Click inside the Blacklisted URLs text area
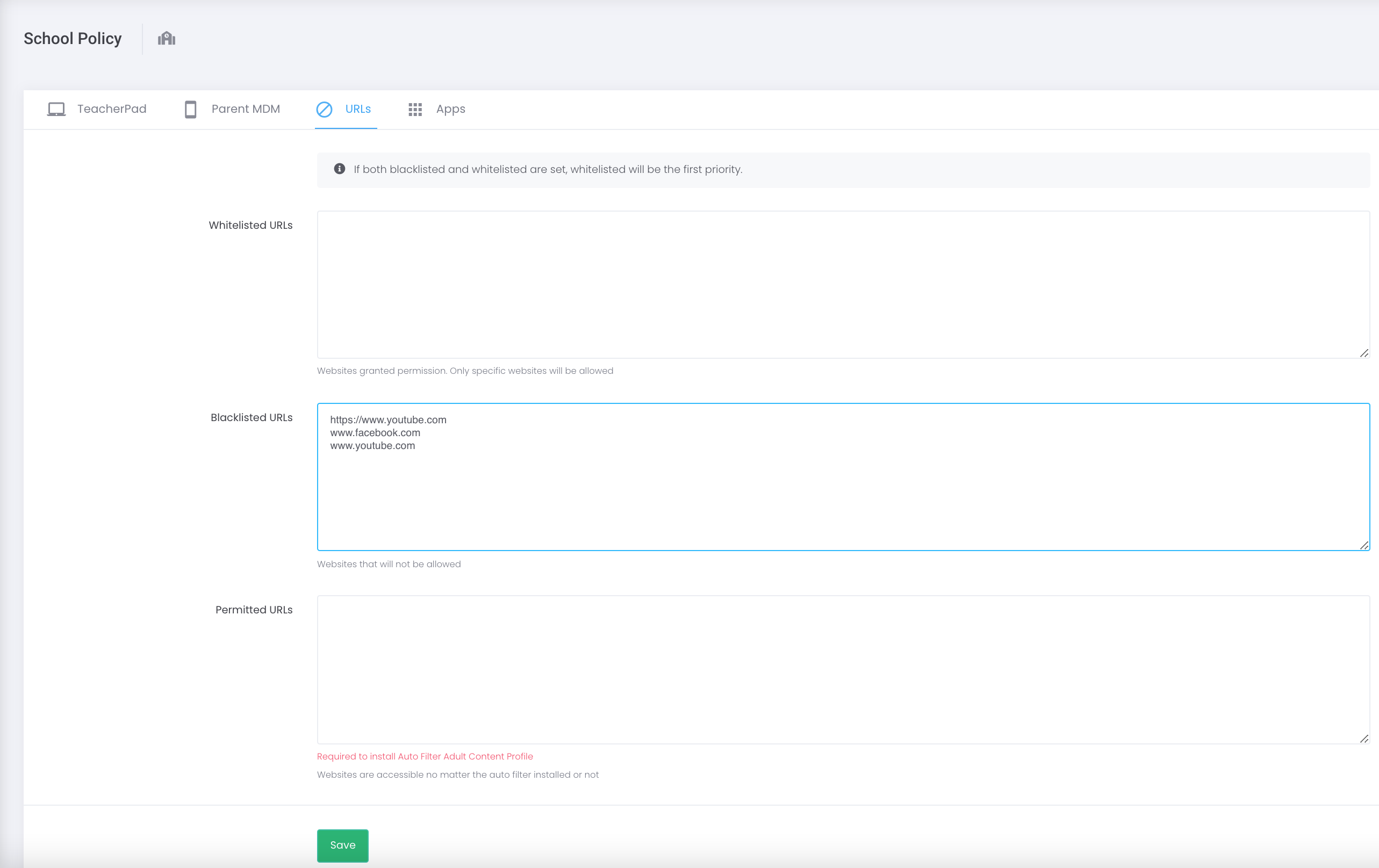 [x=844, y=477]
